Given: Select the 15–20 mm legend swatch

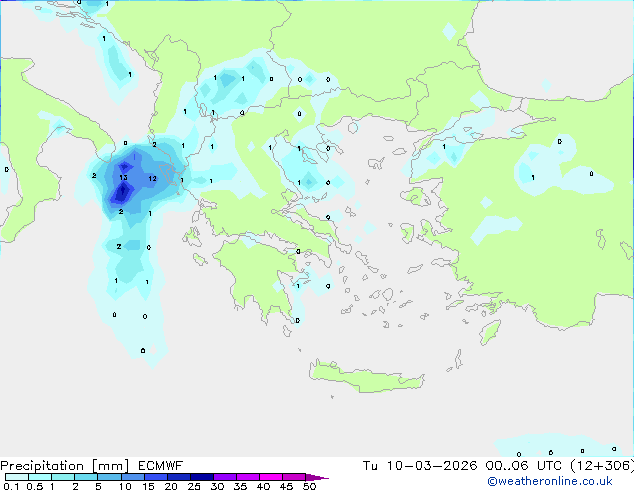Looking at the screenshot, I should tap(155, 477).
